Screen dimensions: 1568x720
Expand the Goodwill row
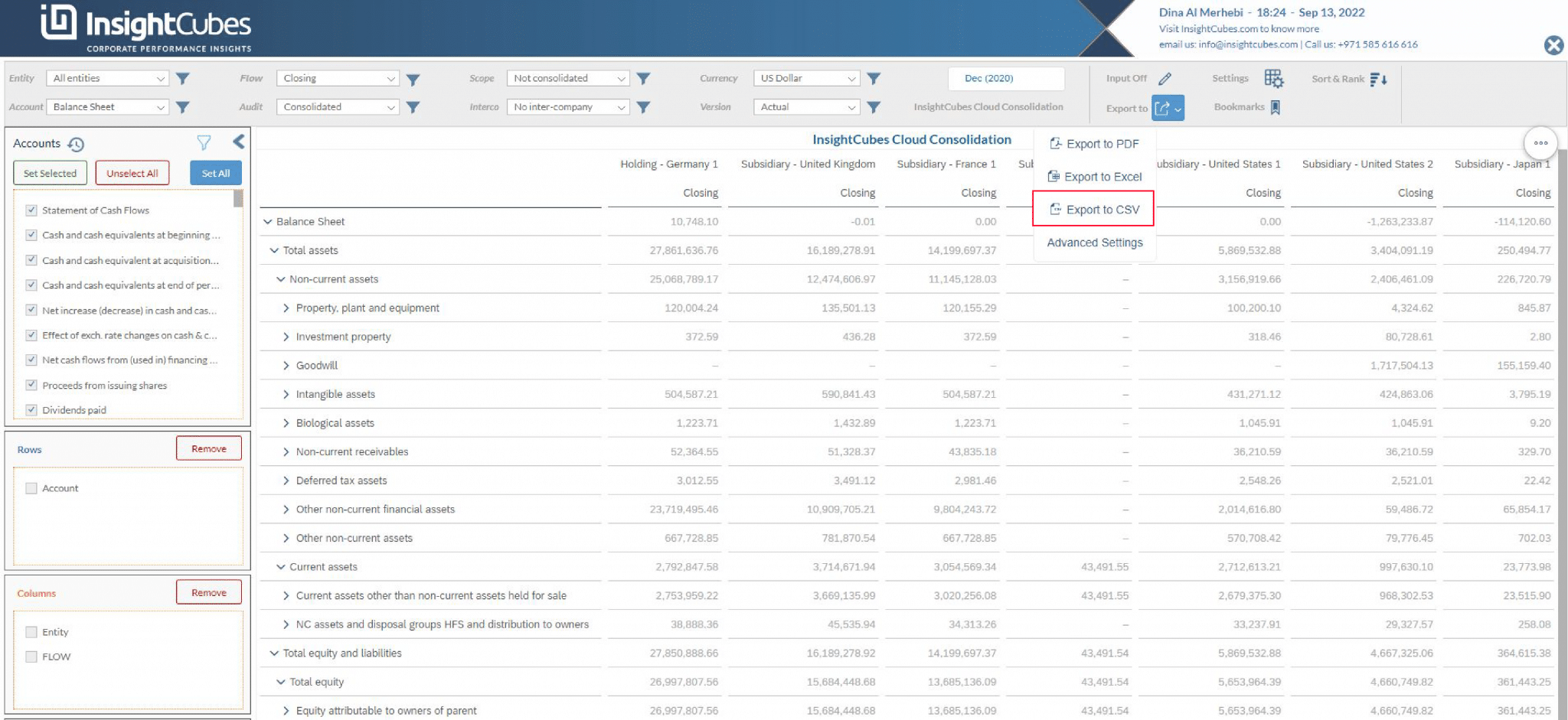[286, 365]
